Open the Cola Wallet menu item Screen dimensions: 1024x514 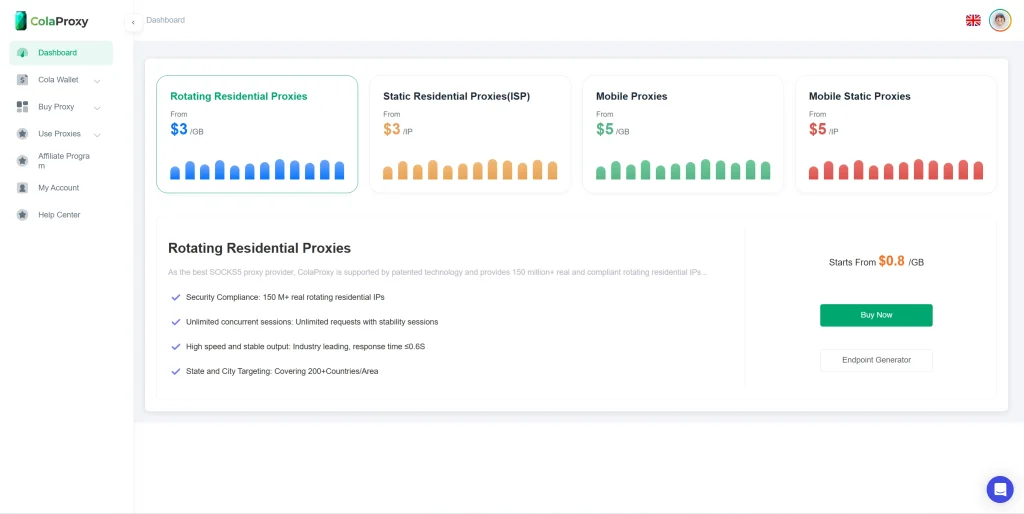61,80
